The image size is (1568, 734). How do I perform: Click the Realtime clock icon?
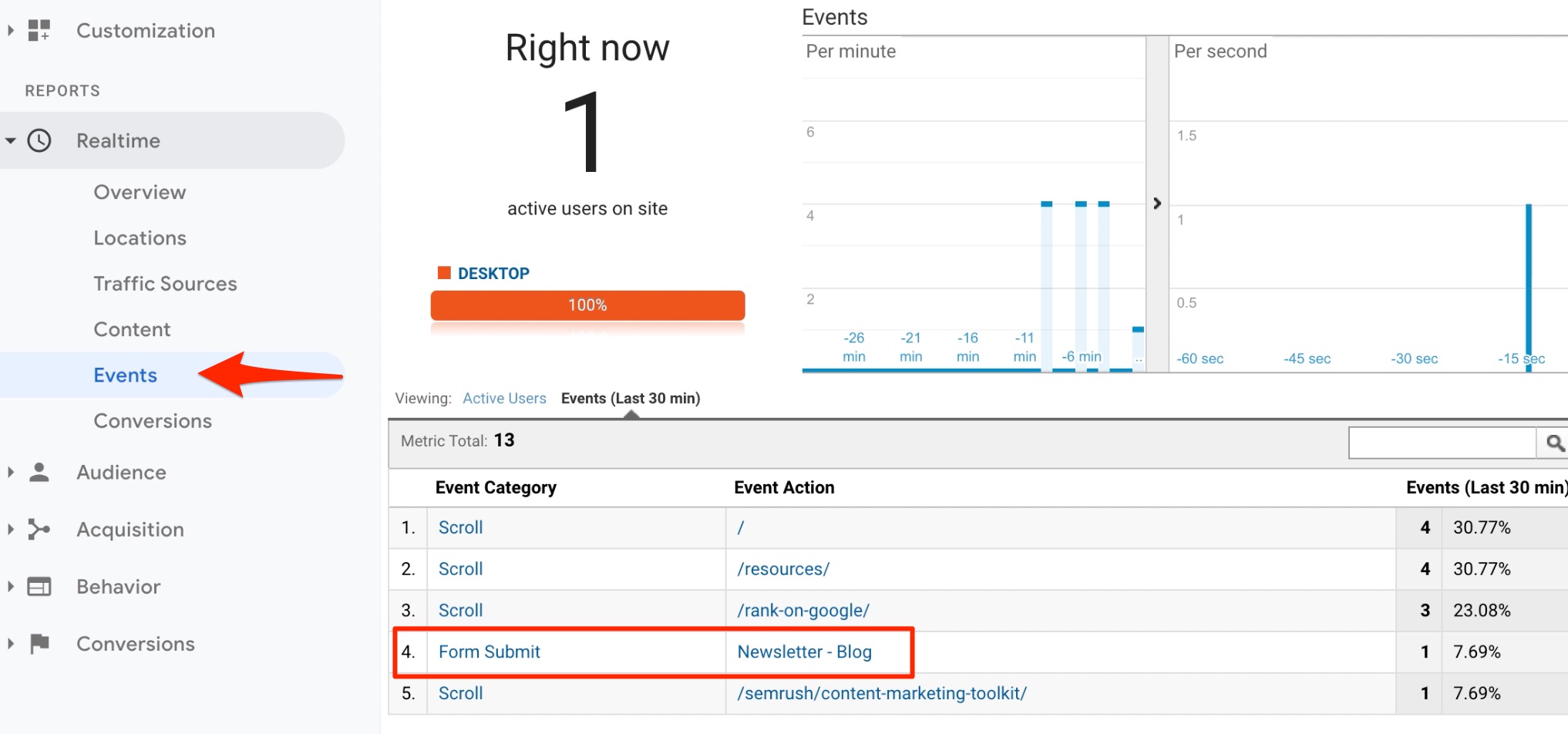click(x=39, y=140)
